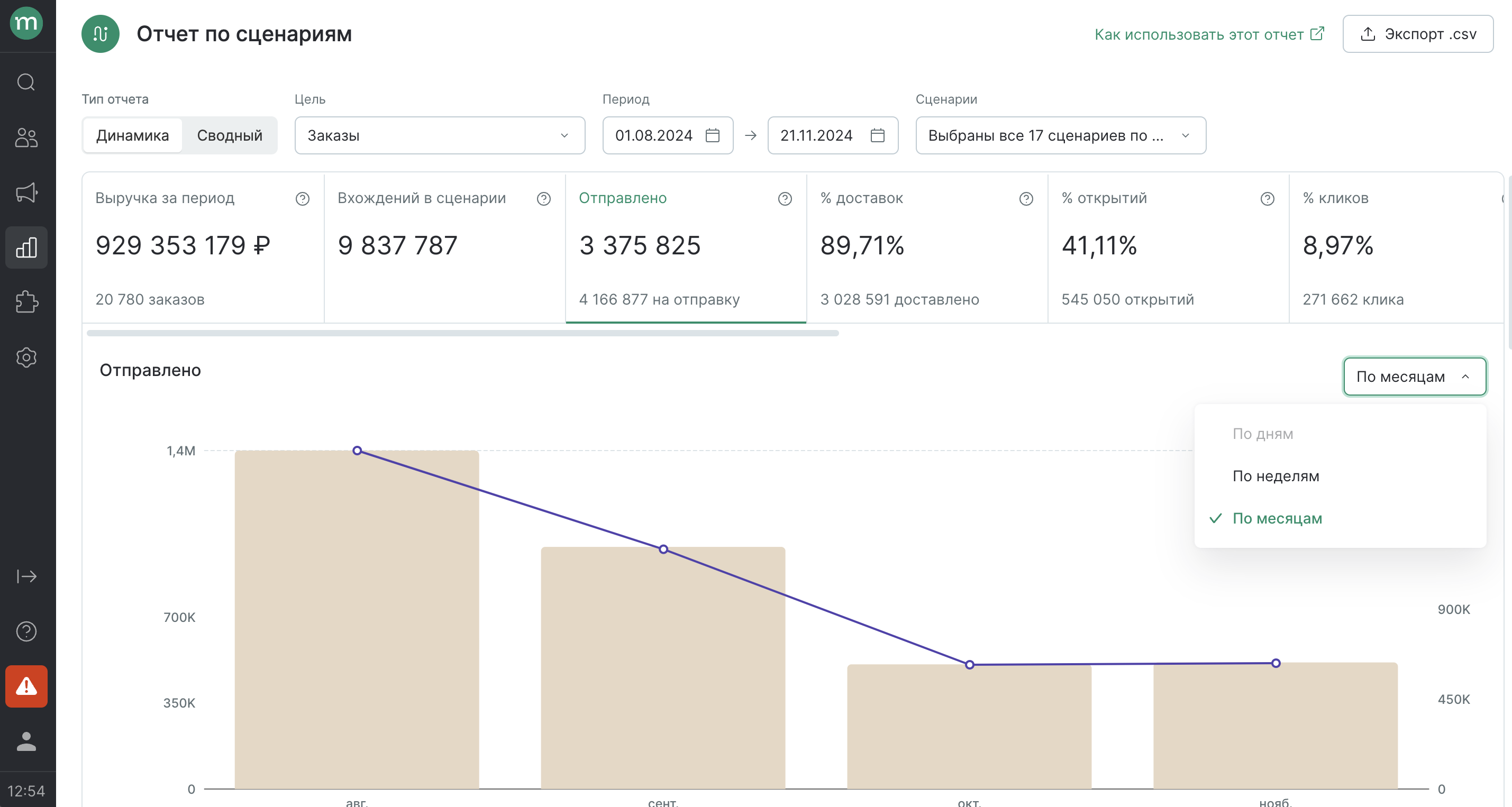1512x807 pixels.
Task: Click the green scenario report header icon
Action: [101, 34]
